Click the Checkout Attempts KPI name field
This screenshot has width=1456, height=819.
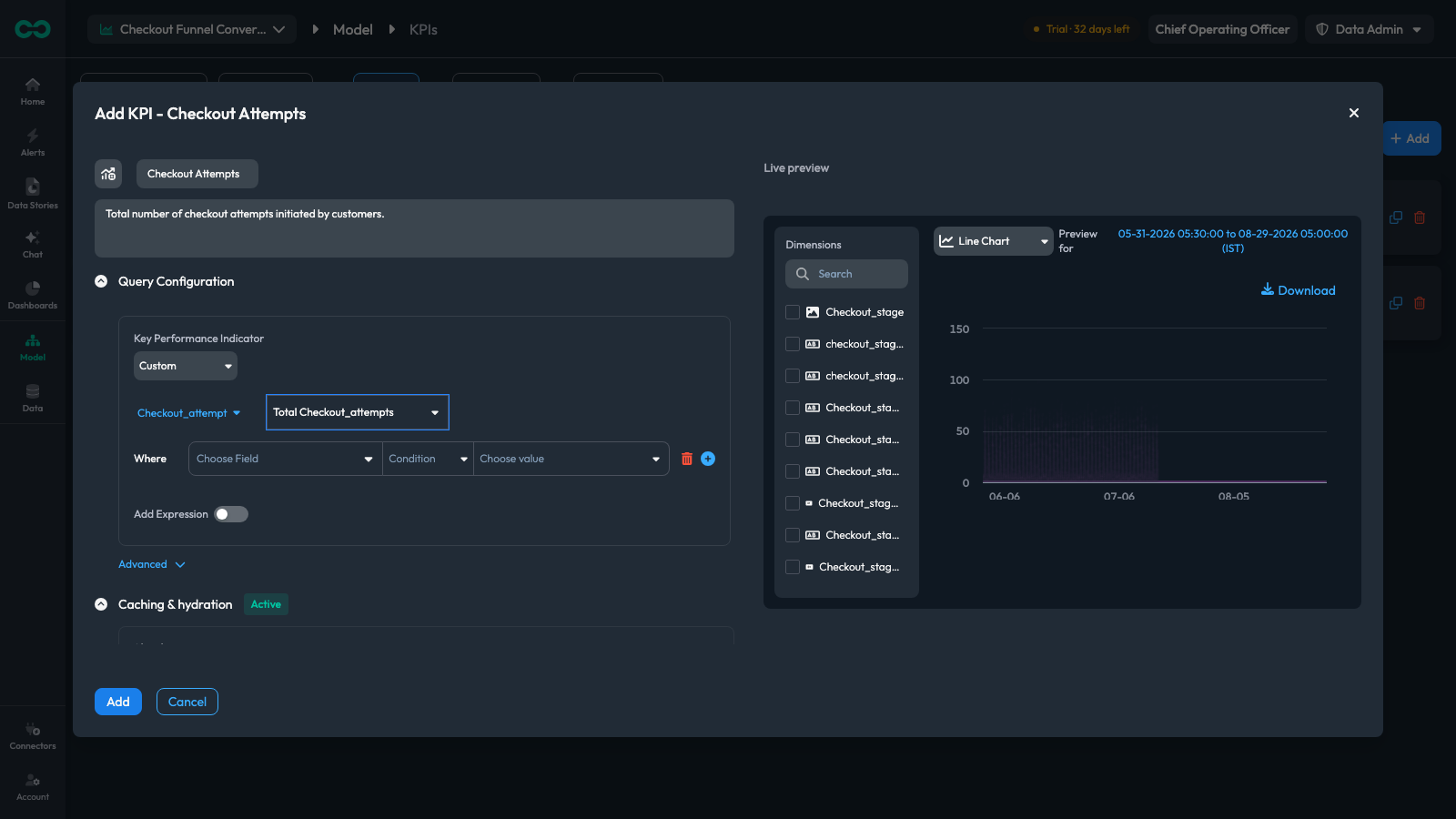click(x=197, y=174)
